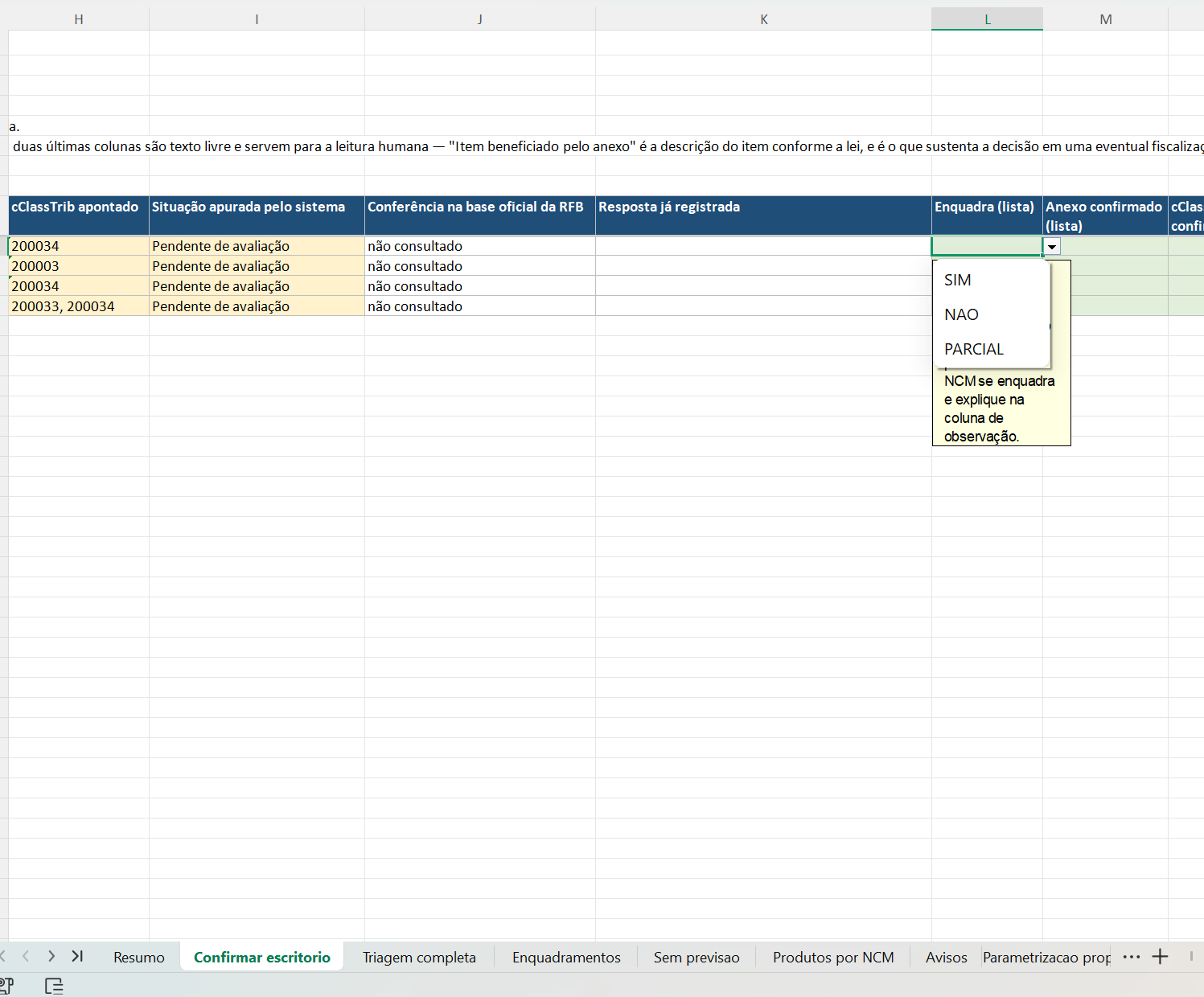The width and height of the screenshot is (1204, 997).
Task: Click the 'Enquadra (lista)' header cell
Action: (x=987, y=215)
